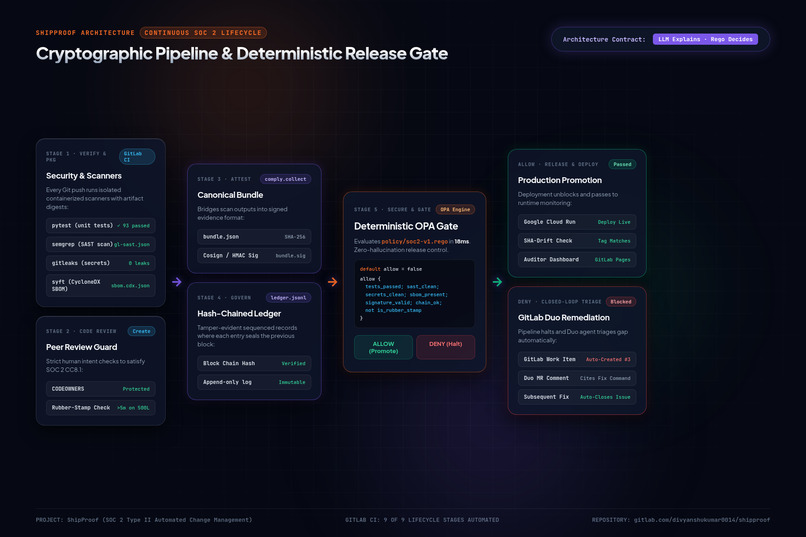The height and width of the screenshot is (537, 806).
Task: Select the Rubber-Stamp Check row
Action: pos(101,408)
